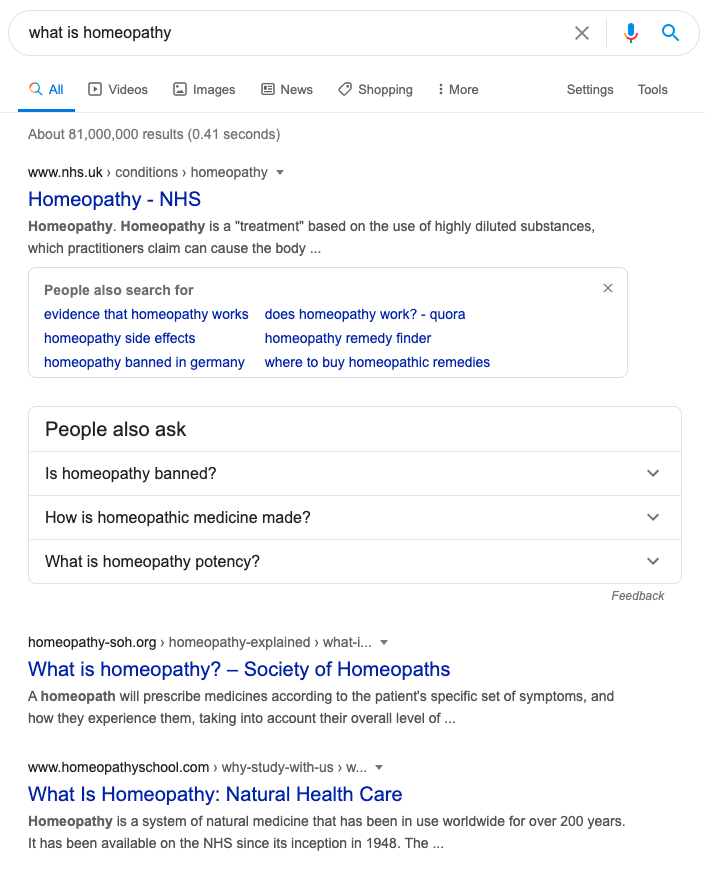This screenshot has width=705, height=875.
Task: Click the blue search magnifier button
Action: pyautogui.click(x=670, y=33)
